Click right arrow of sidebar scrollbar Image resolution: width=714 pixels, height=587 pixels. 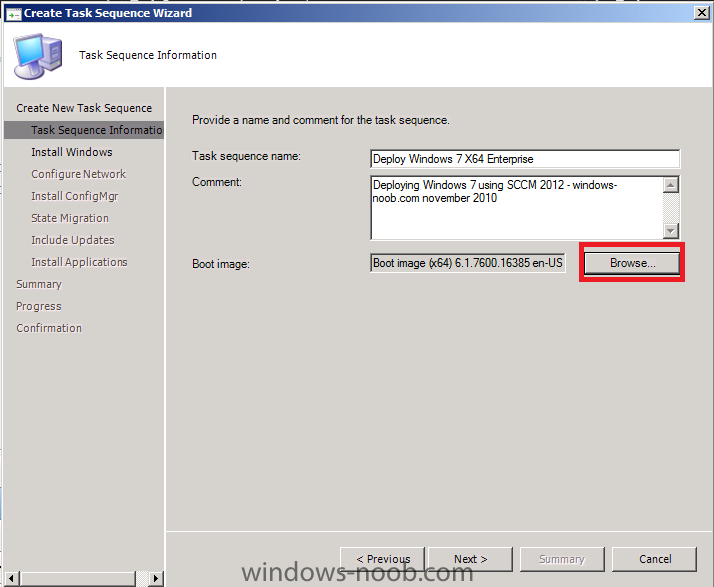pyautogui.click(x=156, y=579)
